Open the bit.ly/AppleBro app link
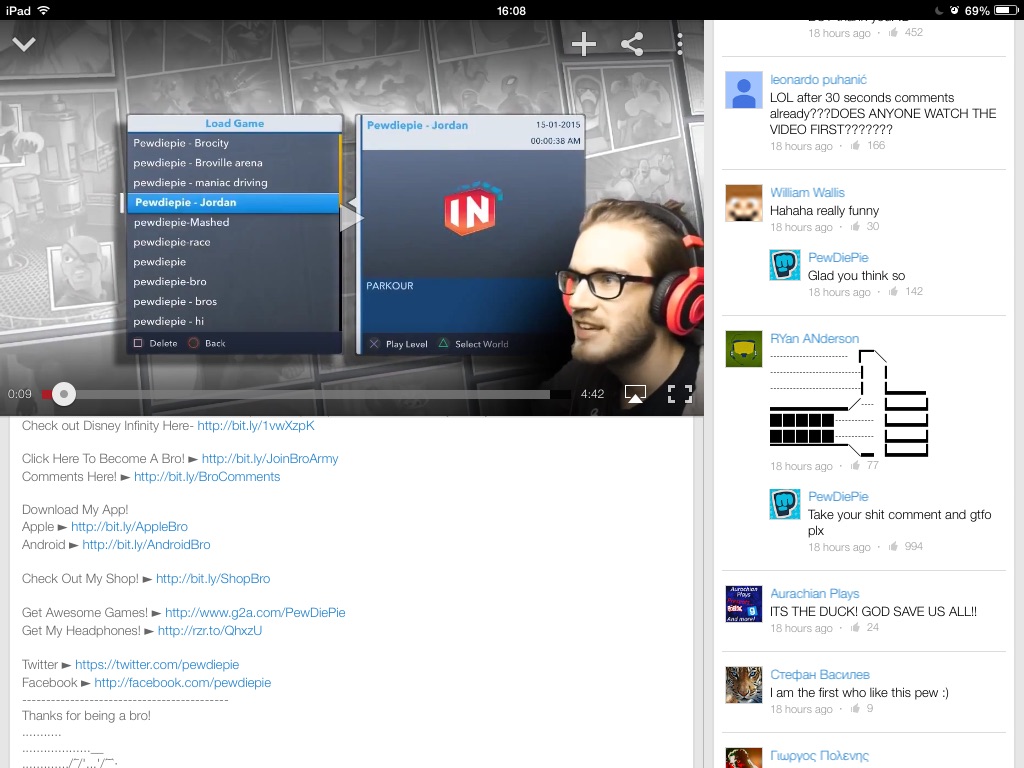 click(x=129, y=527)
